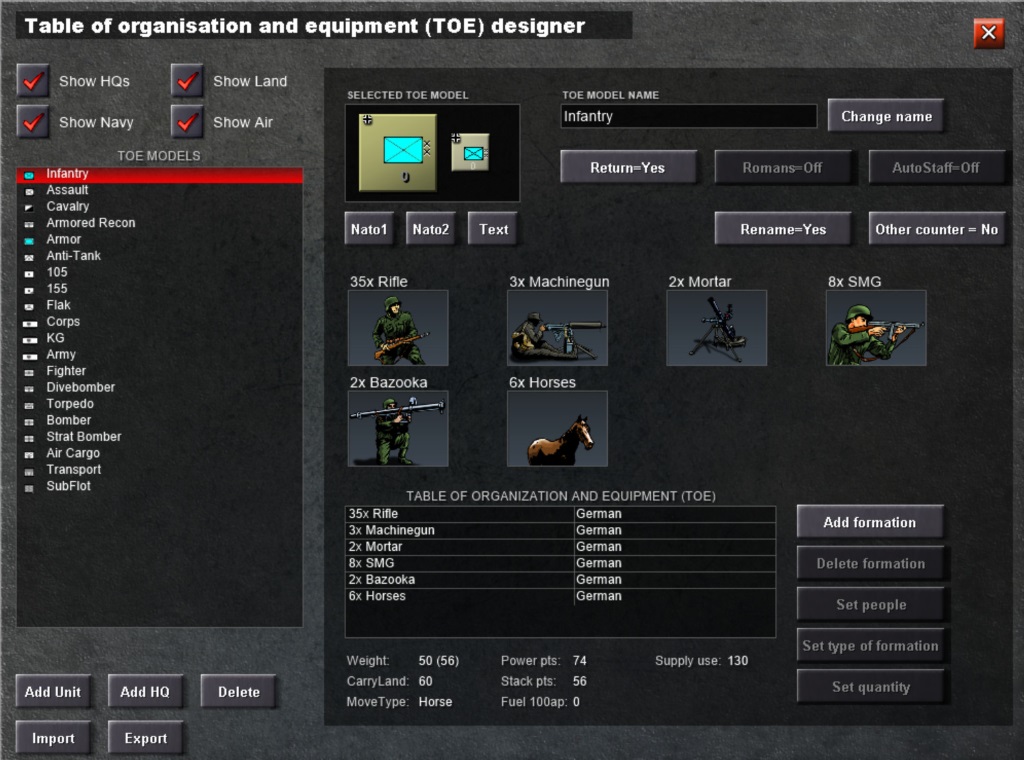Click the Delete formation button
Image resolution: width=1024 pixels, height=760 pixels.
(870, 563)
